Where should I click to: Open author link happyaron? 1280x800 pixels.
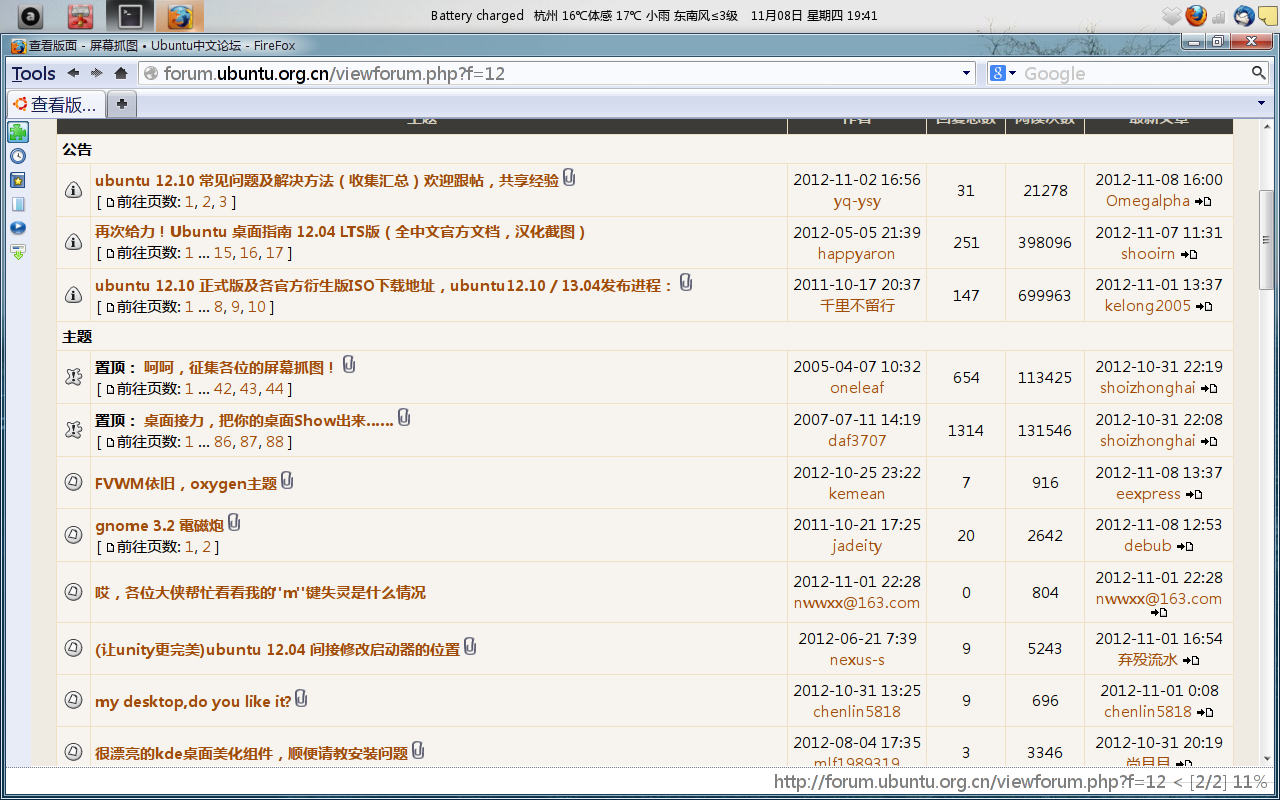coord(856,254)
